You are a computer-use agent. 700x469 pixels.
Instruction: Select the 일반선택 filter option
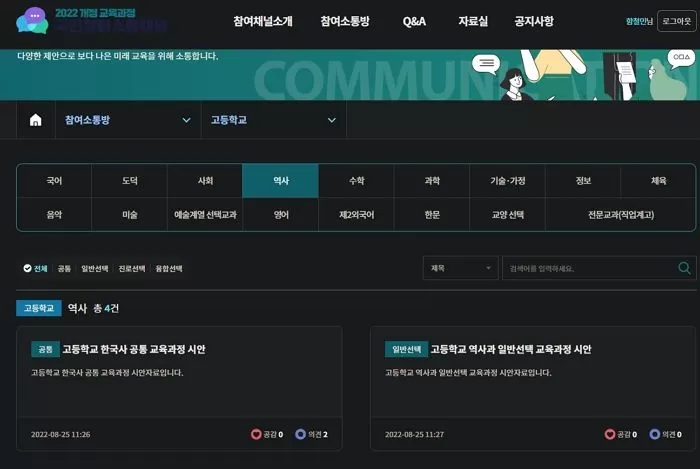95,268
